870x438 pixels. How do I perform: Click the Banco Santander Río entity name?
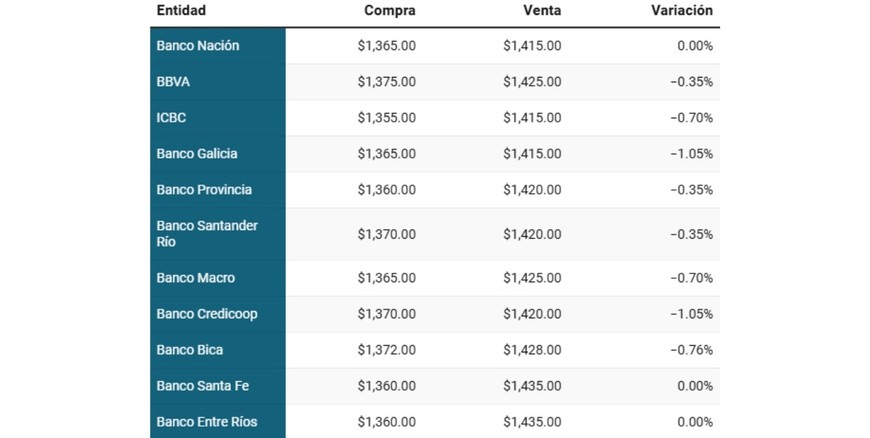point(207,234)
